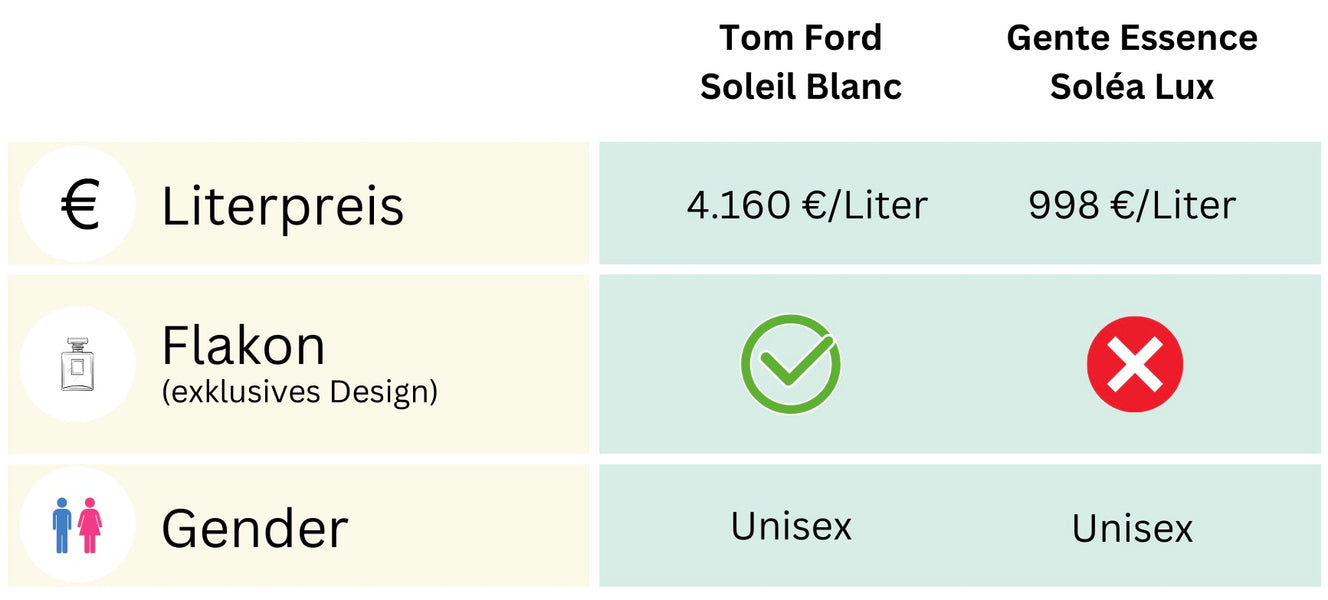
Task: Click Unisex under Gente Essence column
Action: point(1132,527)
